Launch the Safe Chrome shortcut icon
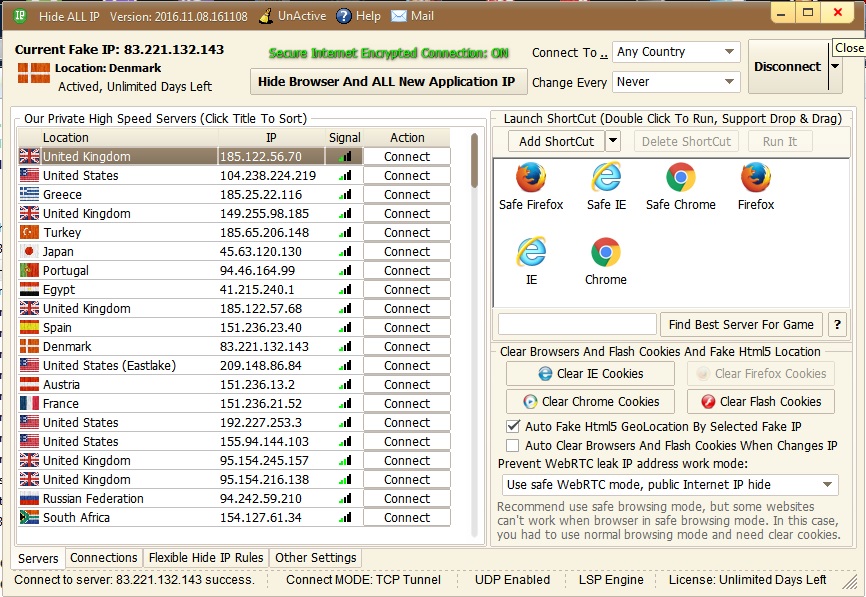Screen dimensions: 866x597 click(x=680, y=178)
